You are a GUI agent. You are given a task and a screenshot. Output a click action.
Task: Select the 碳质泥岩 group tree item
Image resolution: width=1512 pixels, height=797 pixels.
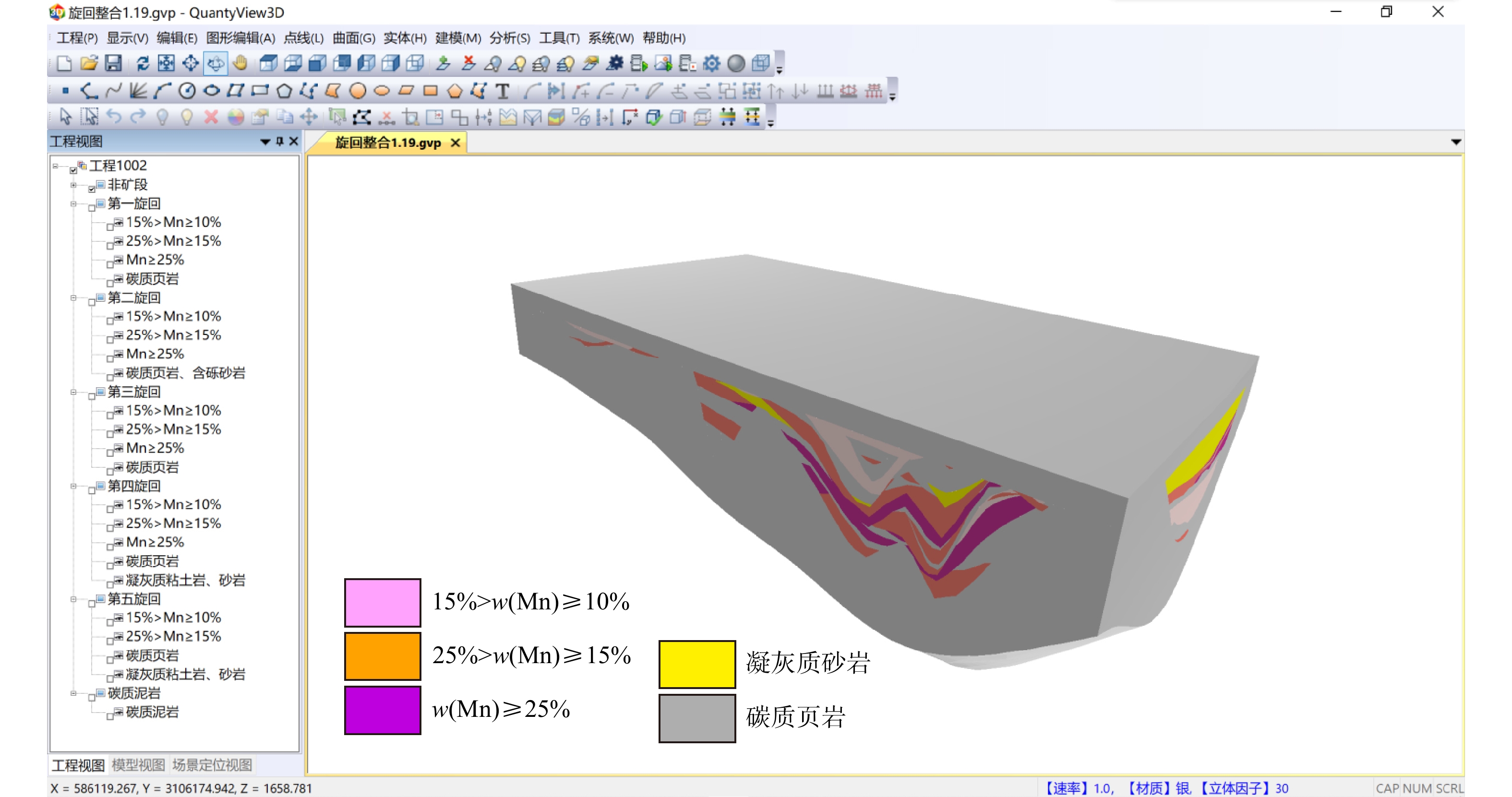(x=134, y=693)
